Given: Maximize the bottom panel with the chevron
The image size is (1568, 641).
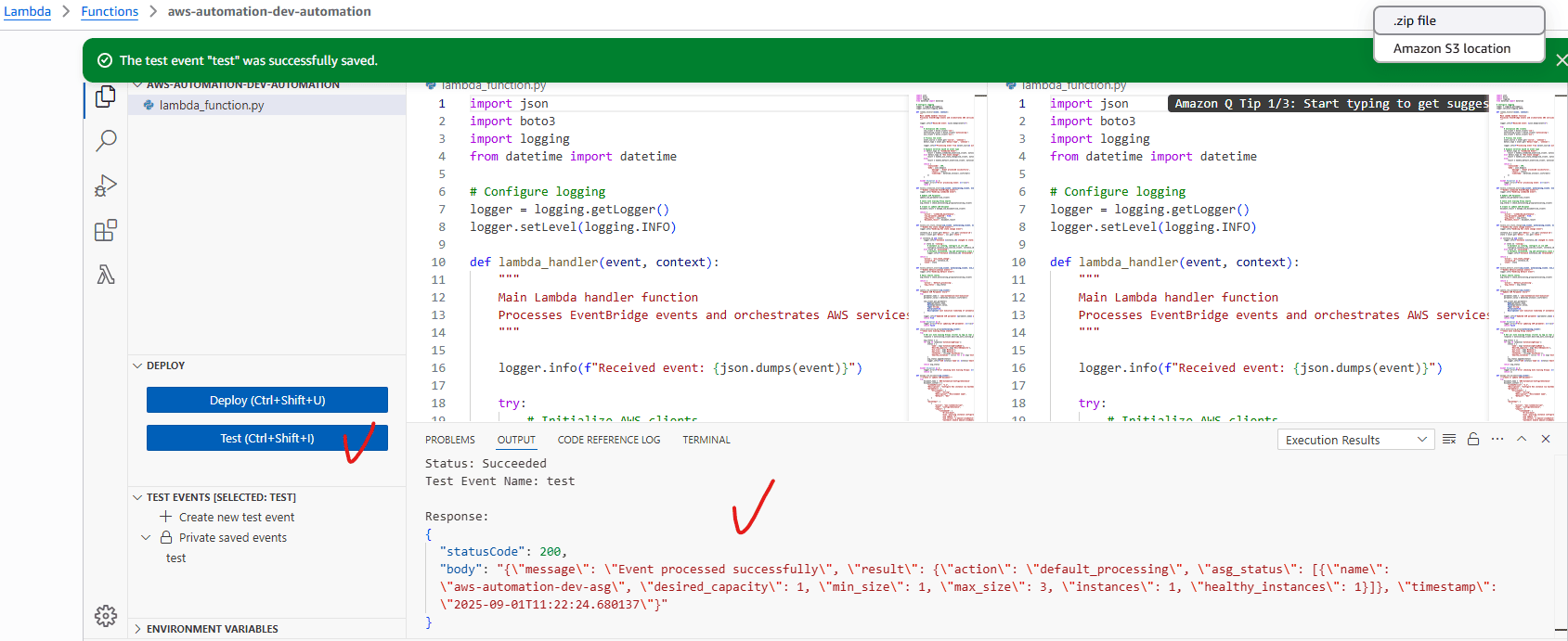Looking at the screenshot, I should (1522, 440).
